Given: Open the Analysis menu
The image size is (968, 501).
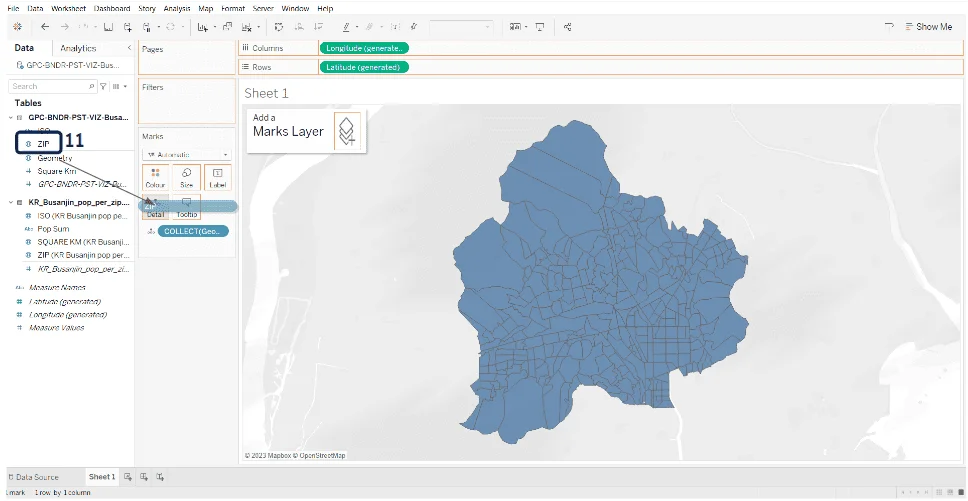Looking at the screenshot, I should click(177, 8).
